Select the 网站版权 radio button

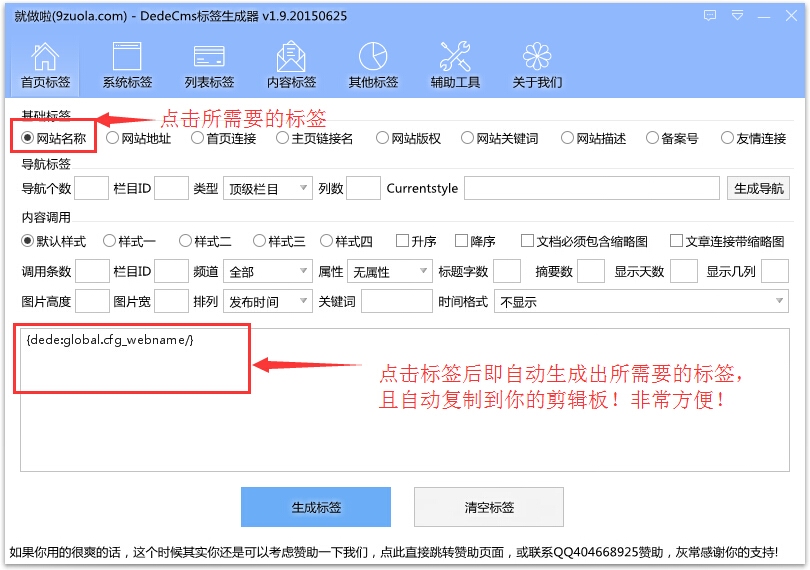click(x=409, y=138)
